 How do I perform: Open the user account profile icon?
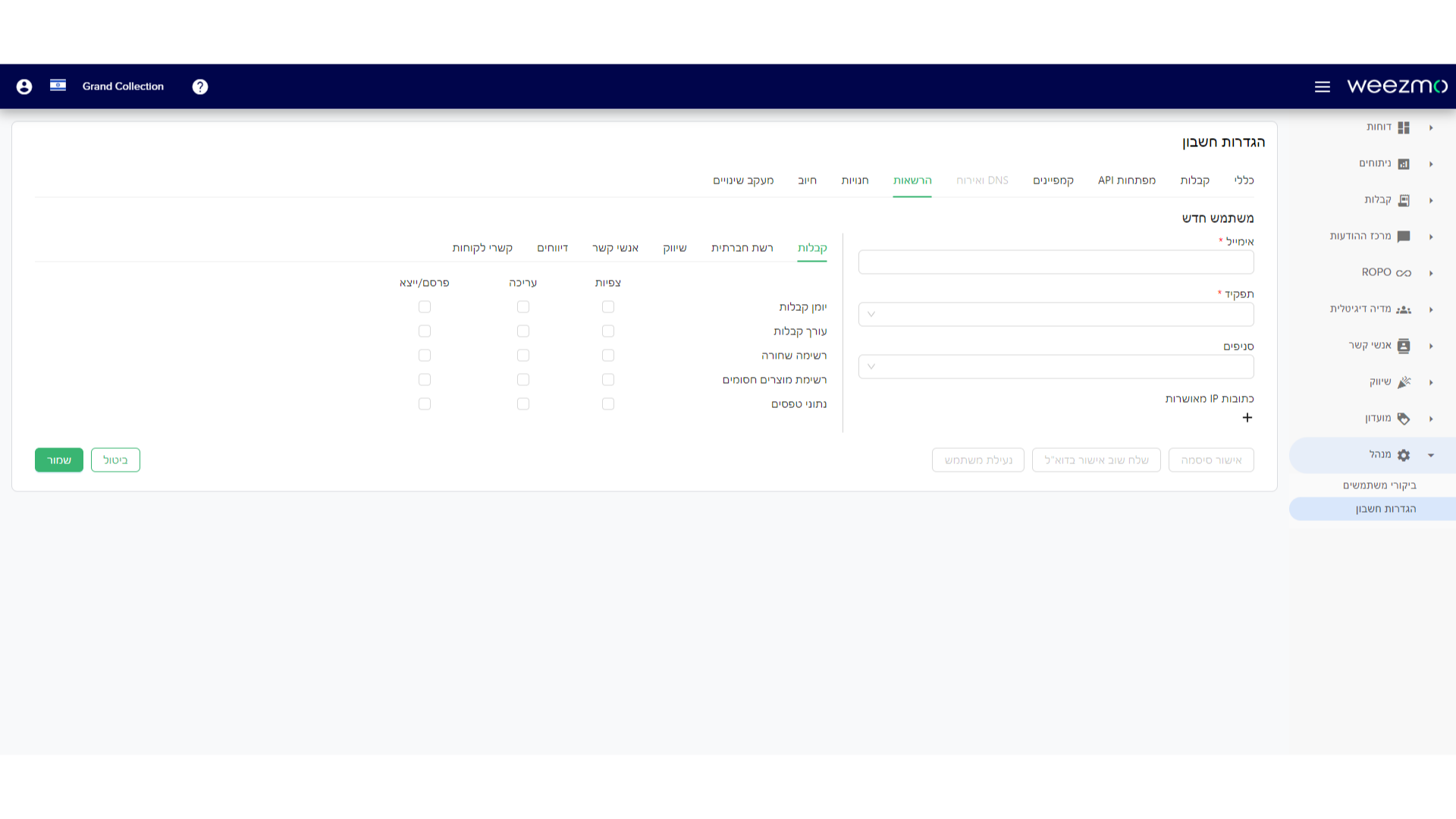24,86
